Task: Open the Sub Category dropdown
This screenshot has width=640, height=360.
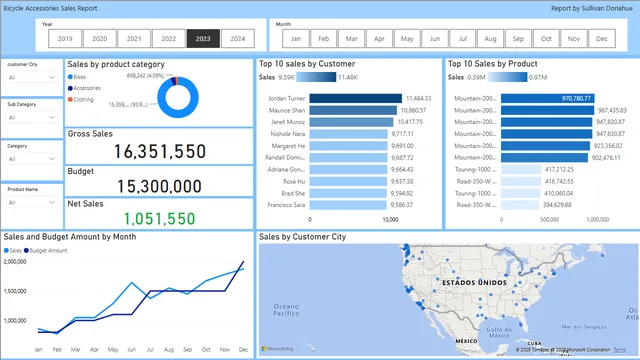Action: coord(31,118)
